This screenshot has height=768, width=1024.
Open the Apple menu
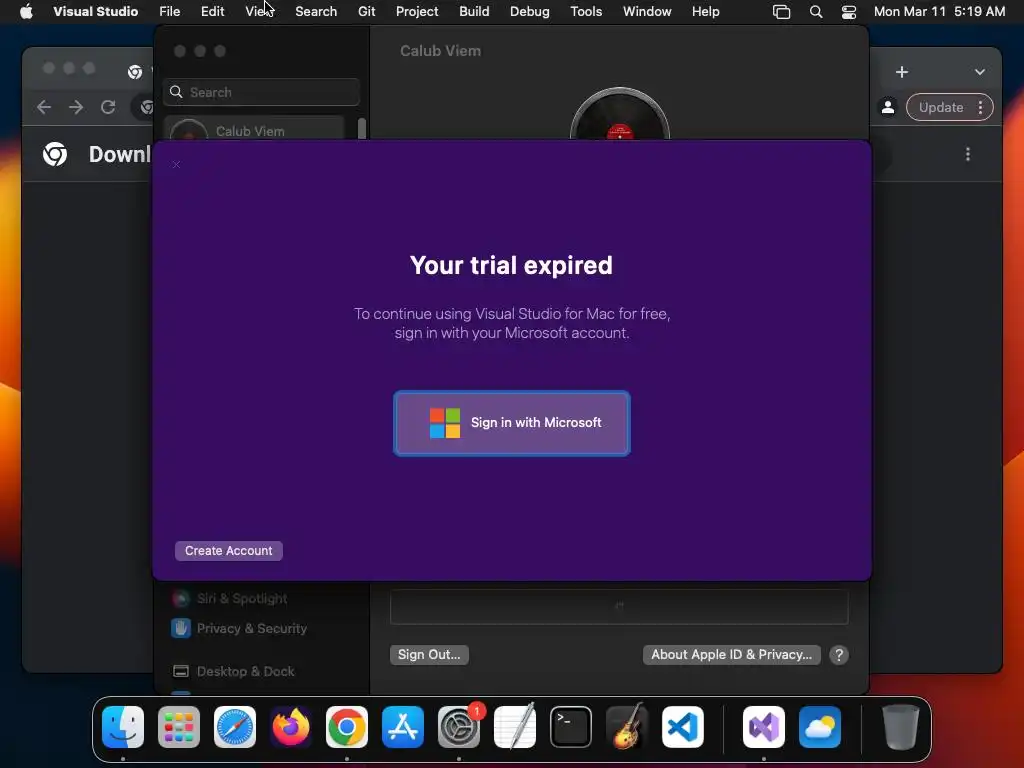[x=26, y=11]
